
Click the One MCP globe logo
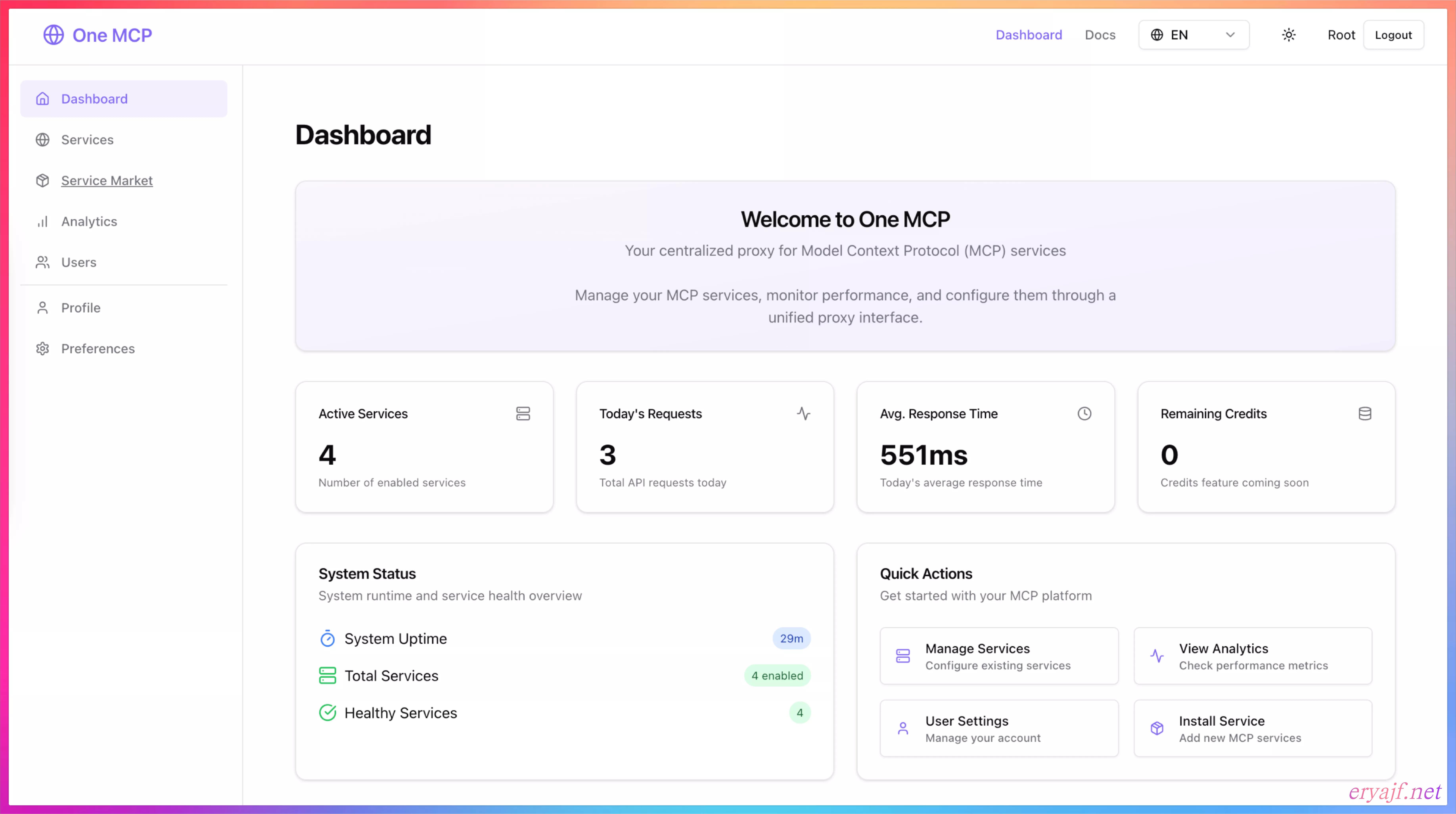[x=54, y=35]
